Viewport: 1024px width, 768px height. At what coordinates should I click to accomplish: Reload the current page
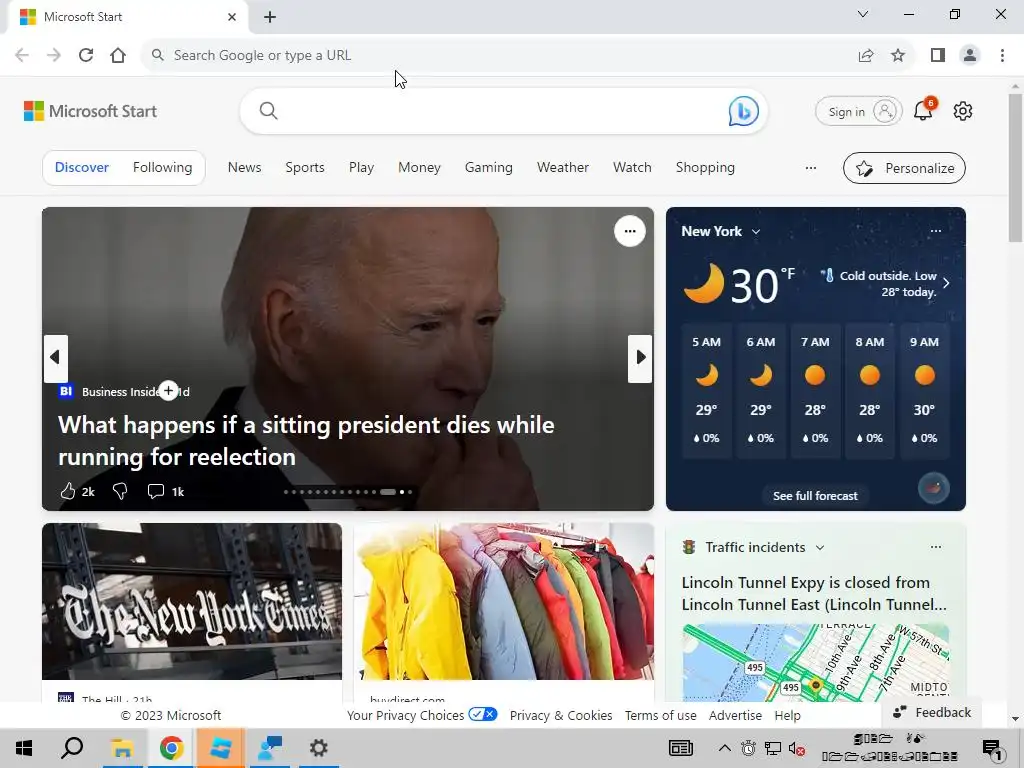(86, 56)
